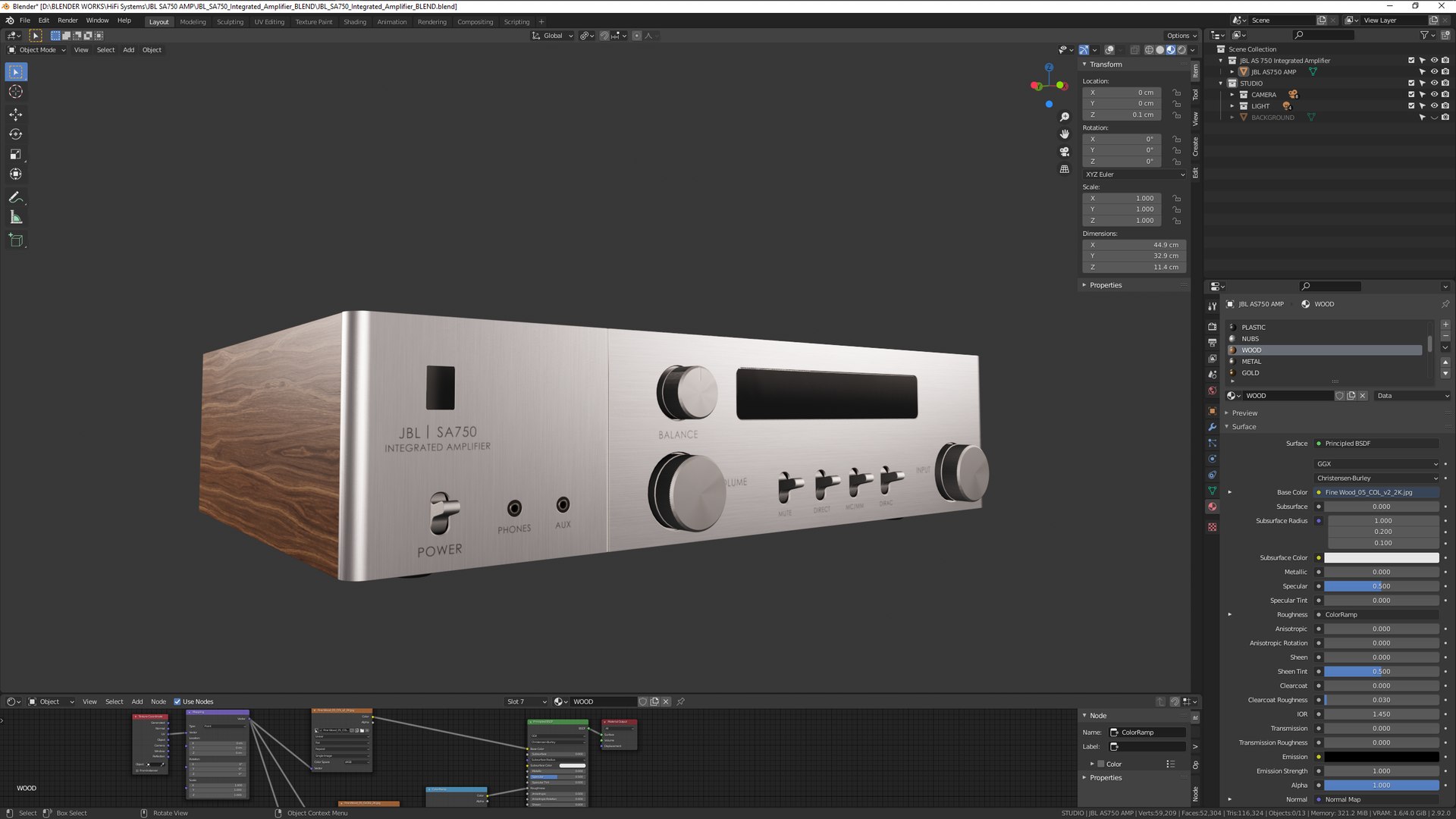Screen dimensions: 1456x819
Task: Open the viewport Options dropdown
Action: 1181,36
